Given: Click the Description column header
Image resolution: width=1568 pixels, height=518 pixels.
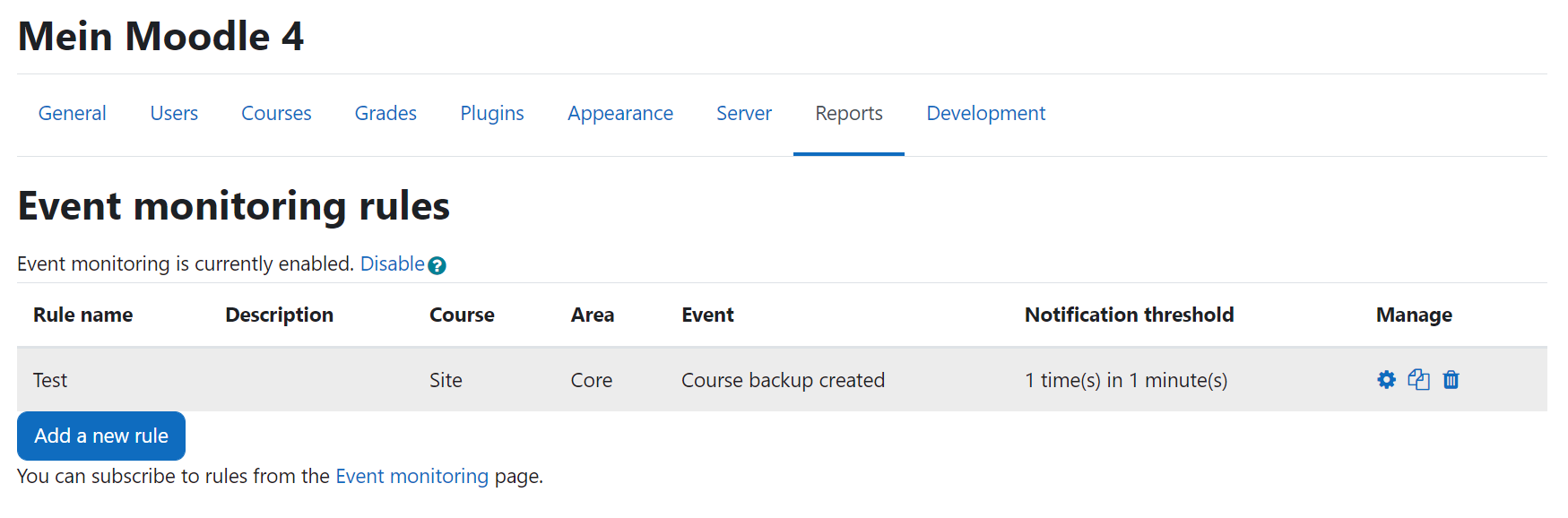Looking at the screenshot, I should tap(279, 315).
